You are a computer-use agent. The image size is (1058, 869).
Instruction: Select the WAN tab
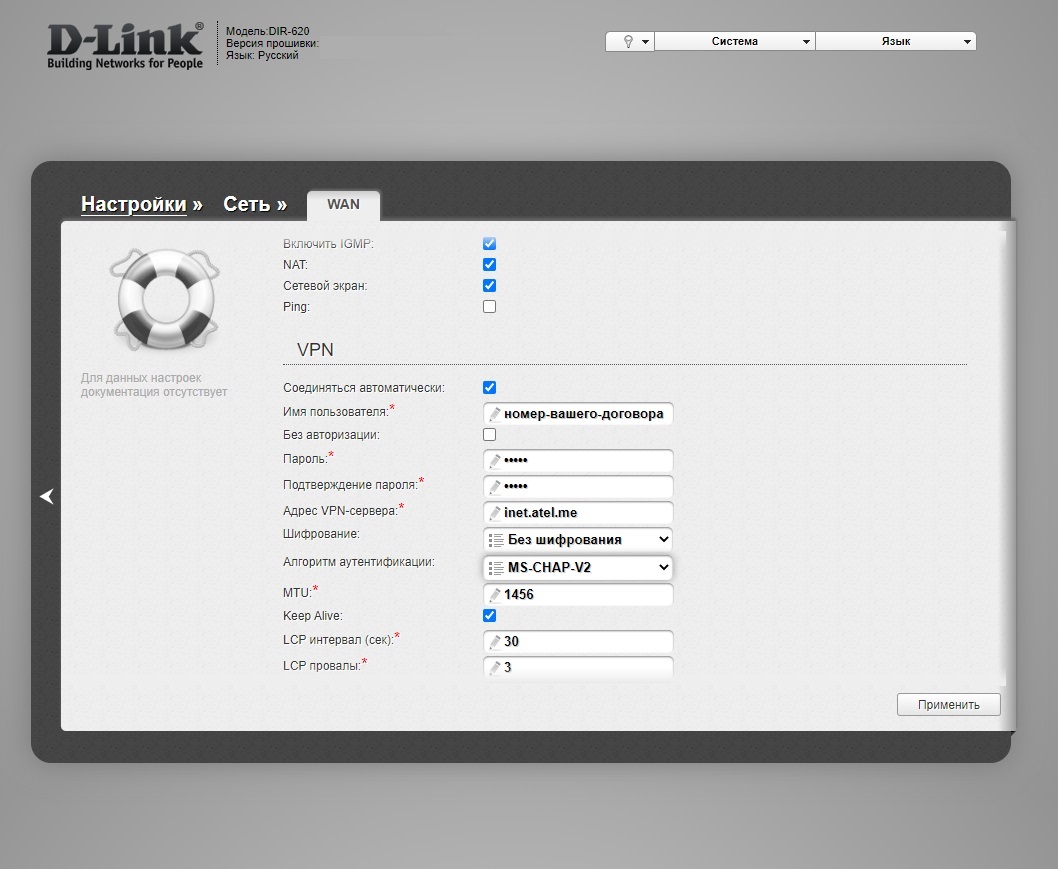343,204
